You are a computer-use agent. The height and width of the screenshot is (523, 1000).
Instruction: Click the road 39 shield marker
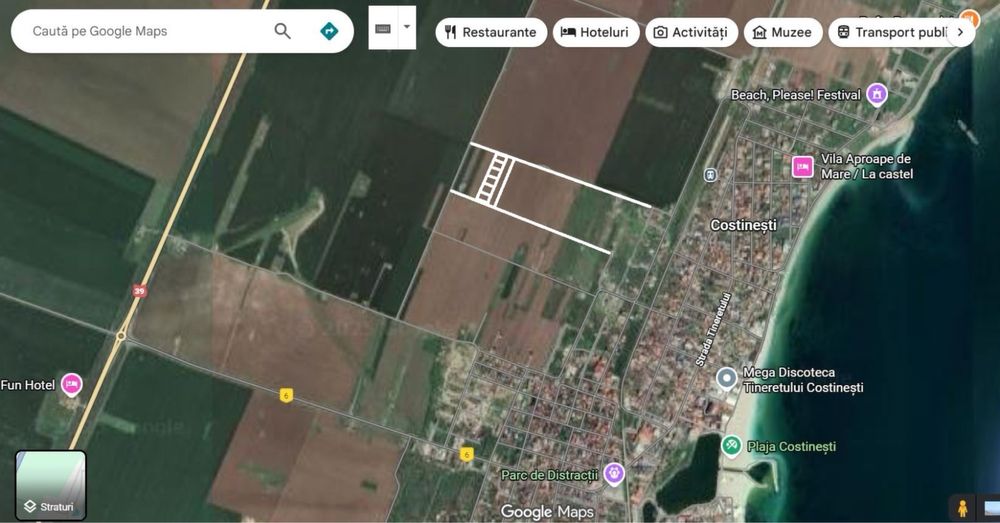click(x=139, y=291)
